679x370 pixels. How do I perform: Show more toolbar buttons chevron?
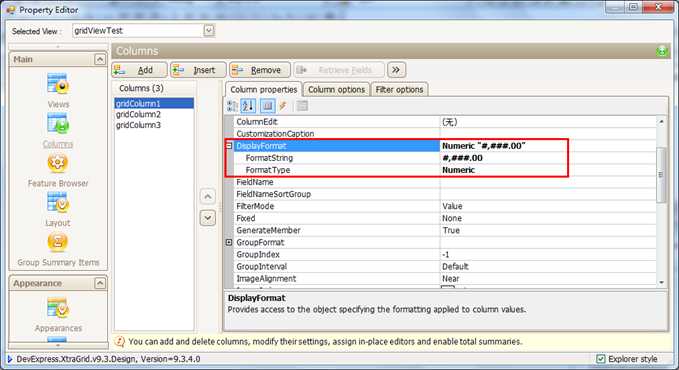pos(396,70)
